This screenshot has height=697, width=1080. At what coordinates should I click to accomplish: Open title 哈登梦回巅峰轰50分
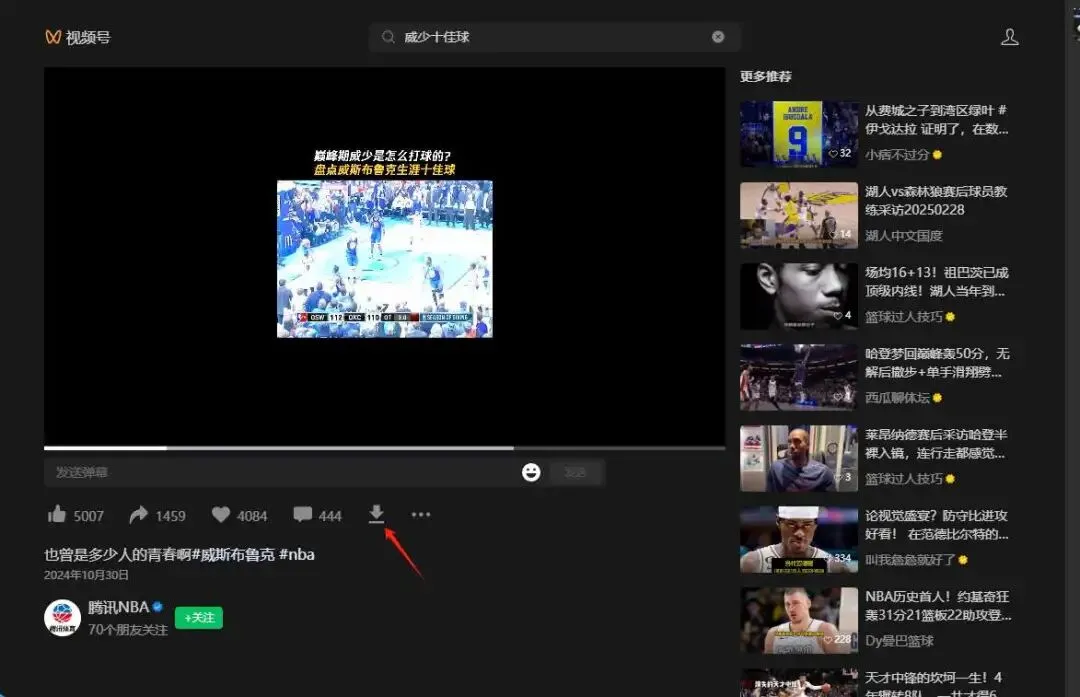coord(937,363)
